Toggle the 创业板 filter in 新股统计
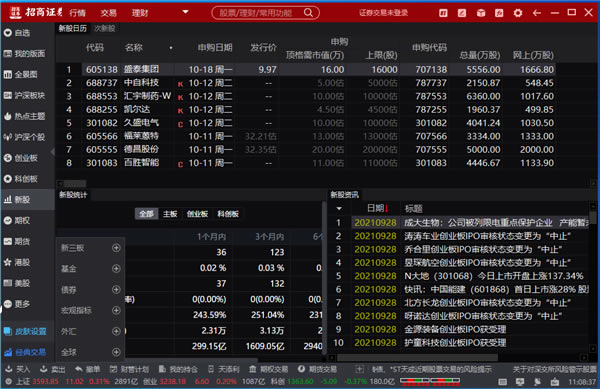This screenshot has width=600, height=389. click(x=197, y=214)
